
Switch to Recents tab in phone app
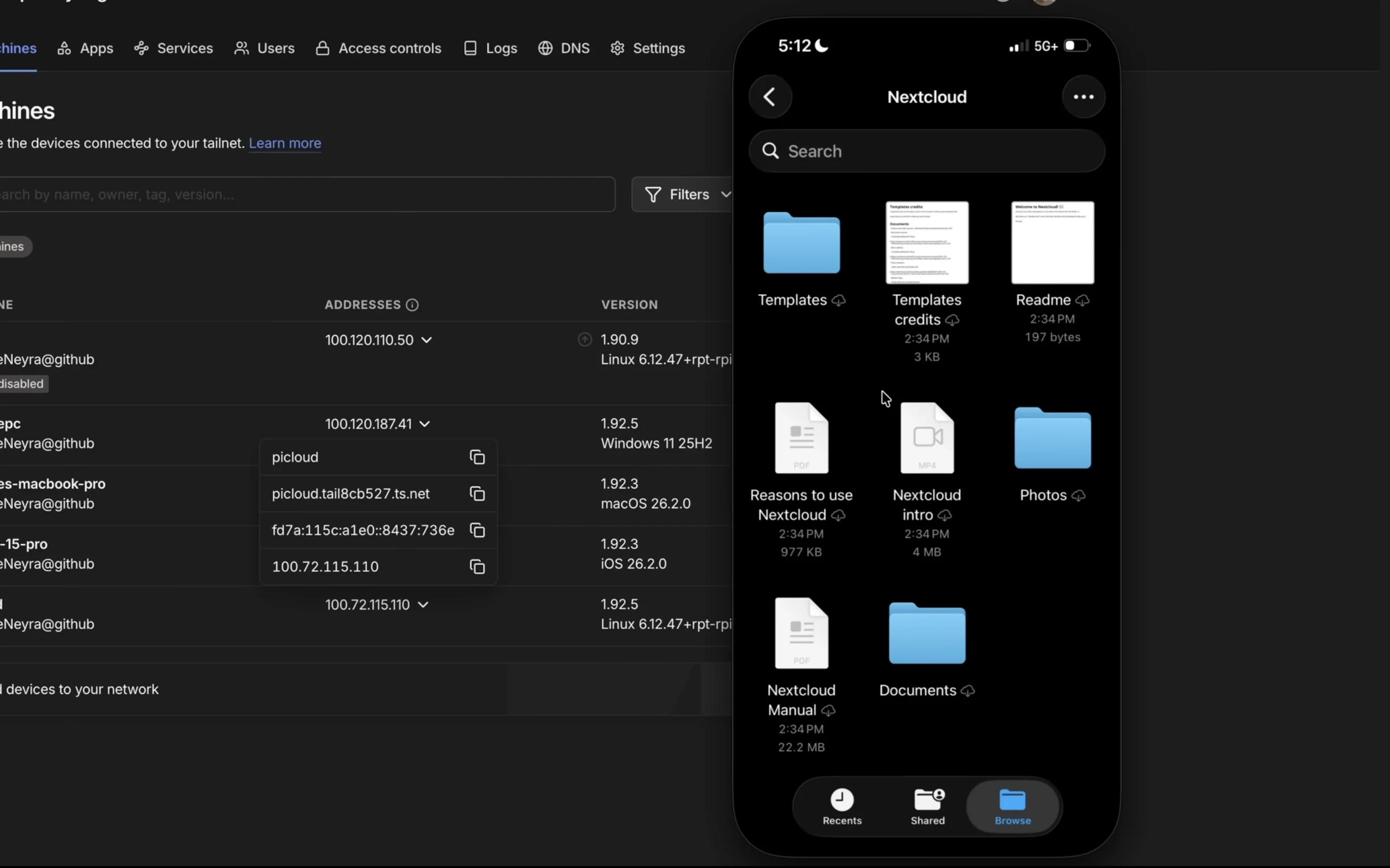(x=841, y=806)
